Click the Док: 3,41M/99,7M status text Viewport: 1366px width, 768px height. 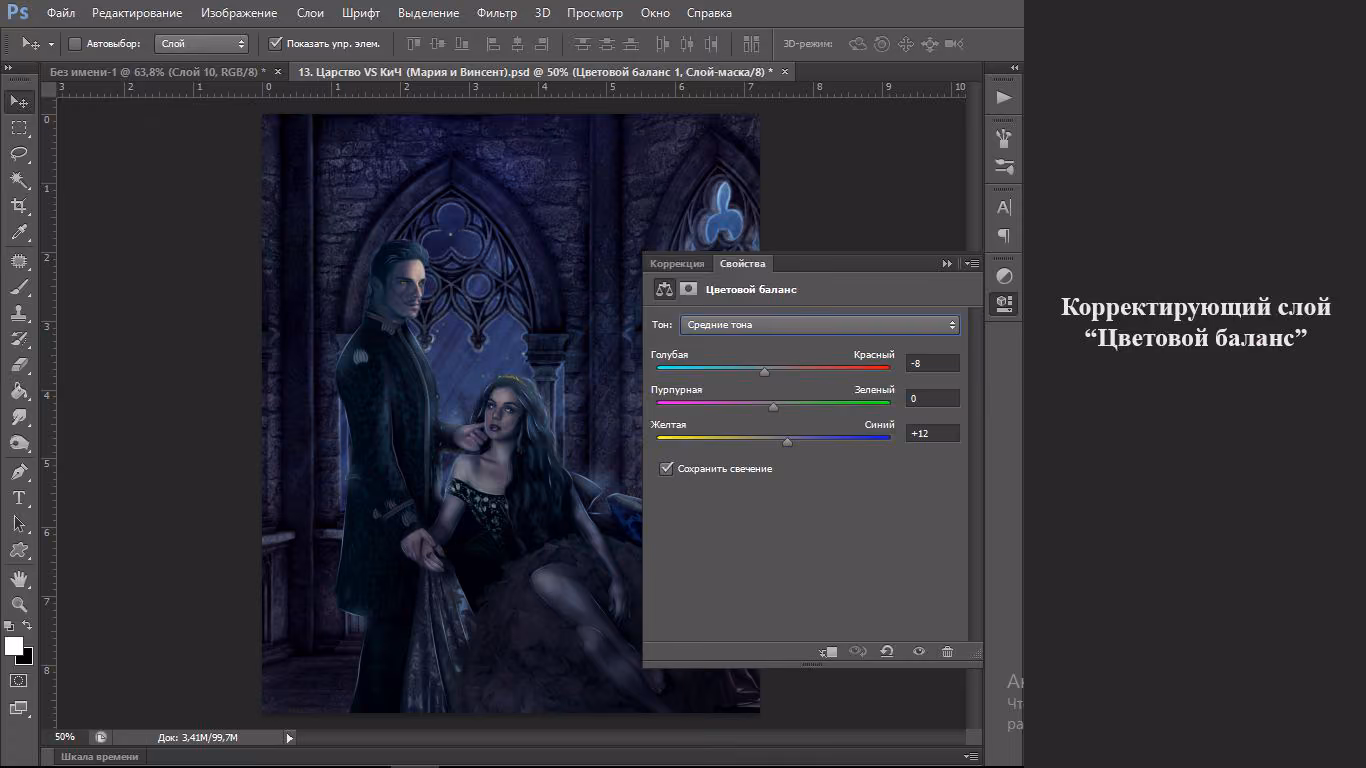[198, 738]
